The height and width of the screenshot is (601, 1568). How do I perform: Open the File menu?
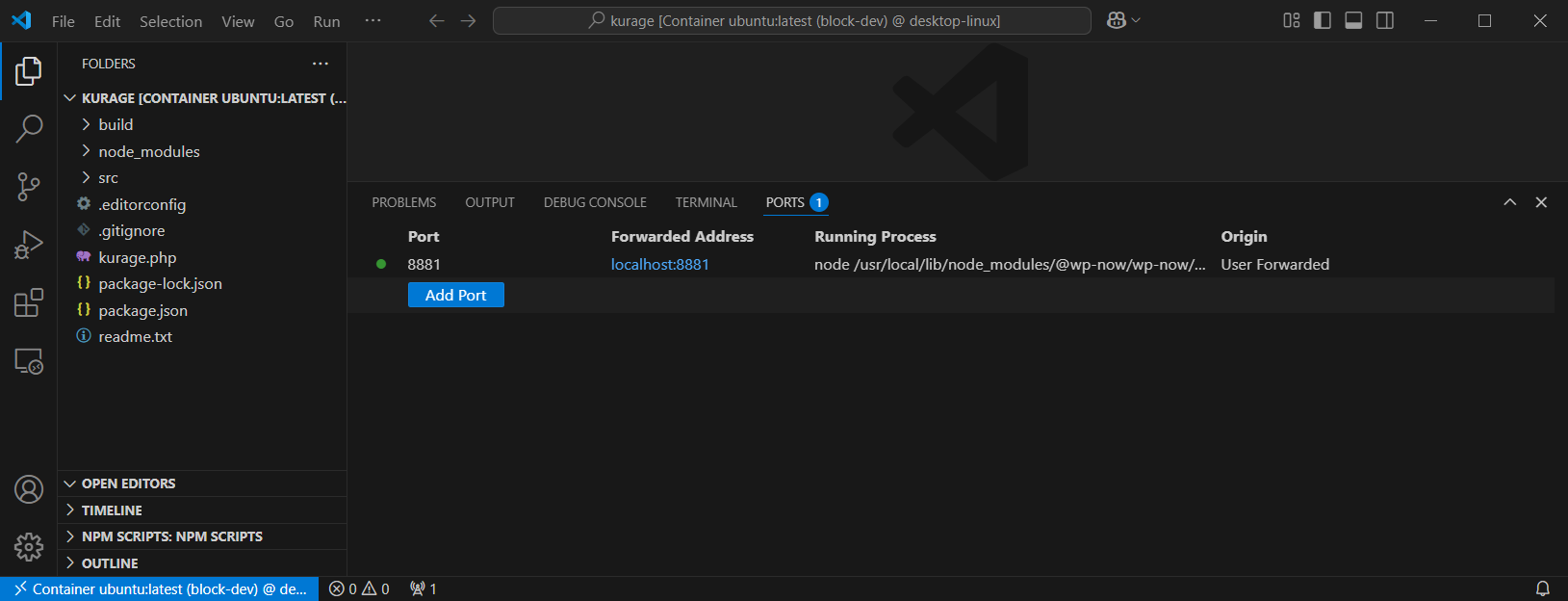pos(64,21)
